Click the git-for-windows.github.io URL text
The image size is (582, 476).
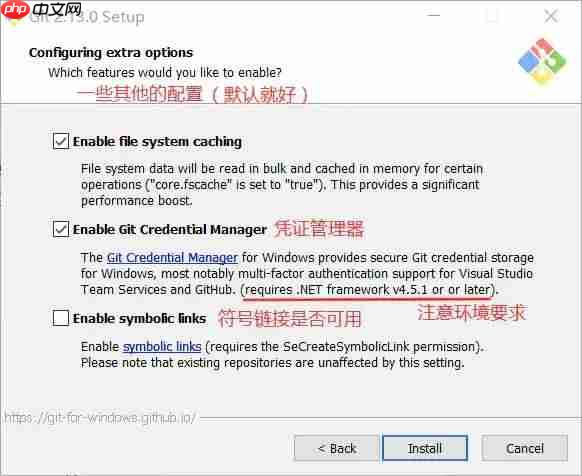[100, 418]
